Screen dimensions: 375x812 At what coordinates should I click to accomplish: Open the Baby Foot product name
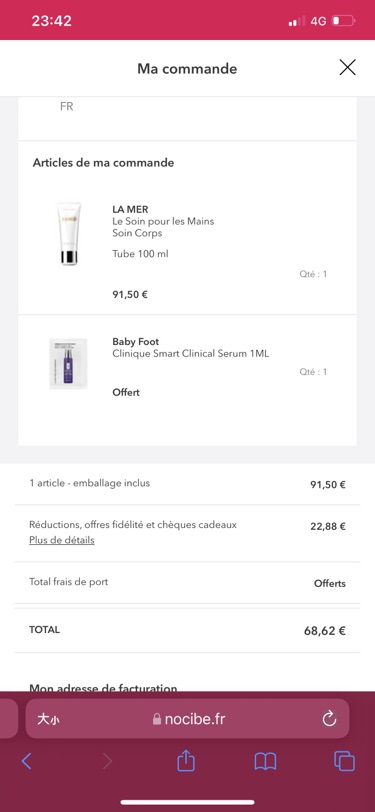pos(136,342)
